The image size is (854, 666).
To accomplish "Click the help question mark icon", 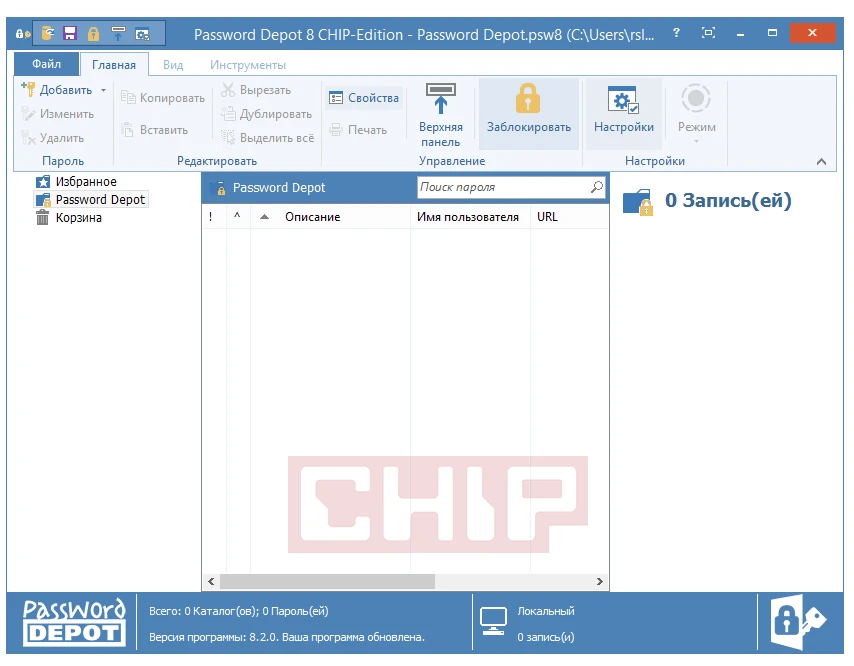I will (677, 33).
